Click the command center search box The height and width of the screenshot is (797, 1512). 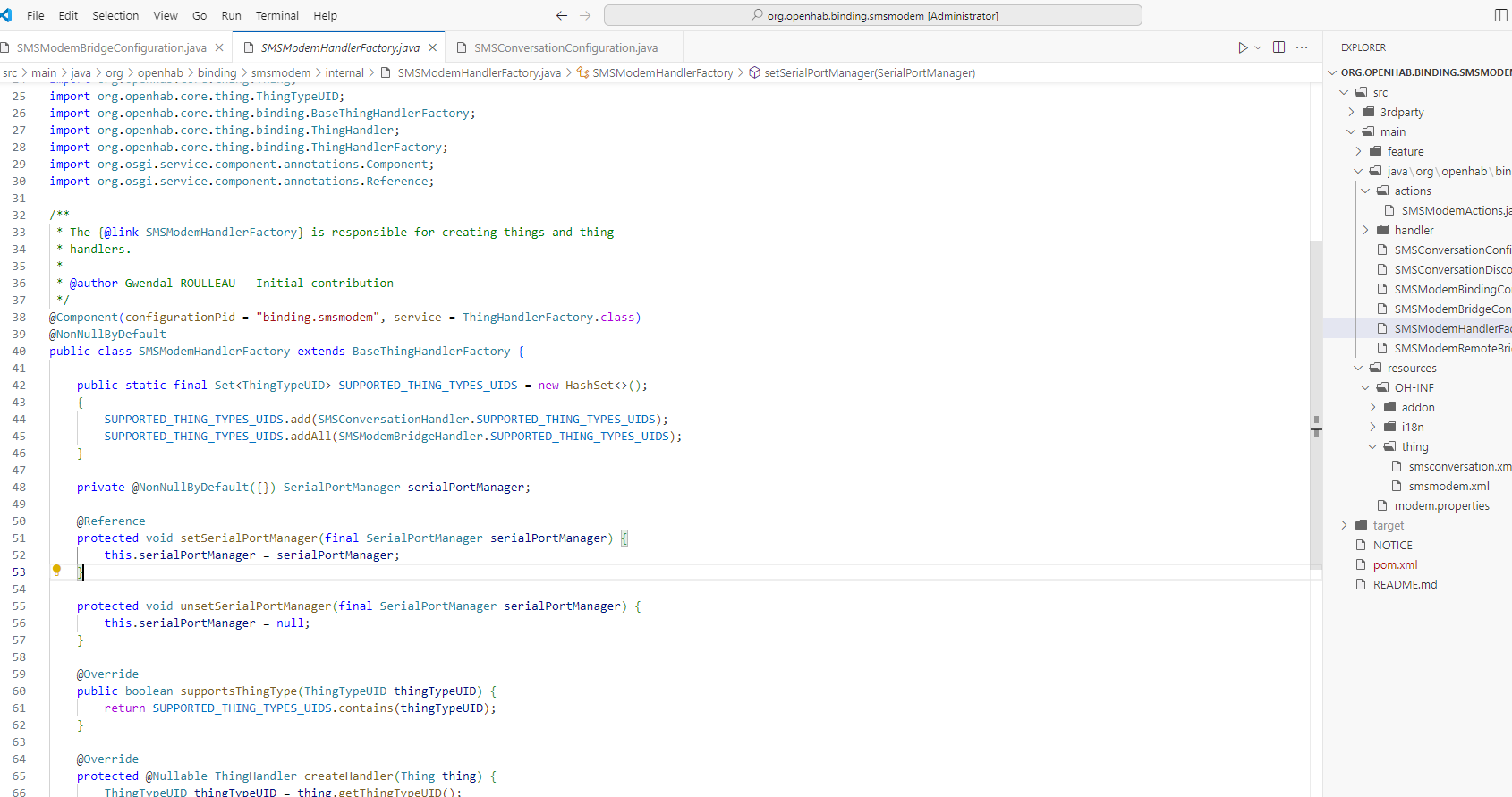872,15
